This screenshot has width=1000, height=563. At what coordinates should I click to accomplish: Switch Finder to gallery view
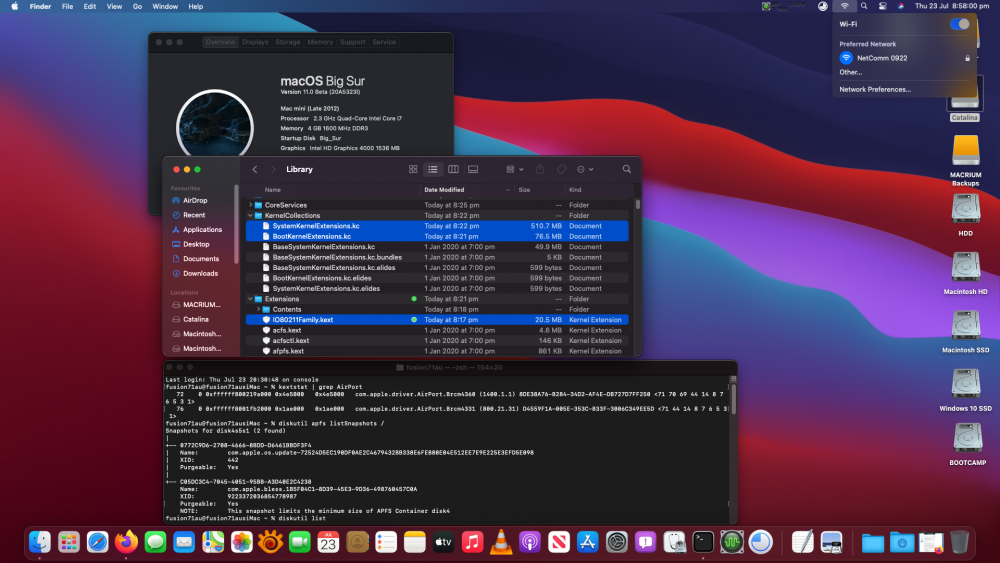click(473, 170)
